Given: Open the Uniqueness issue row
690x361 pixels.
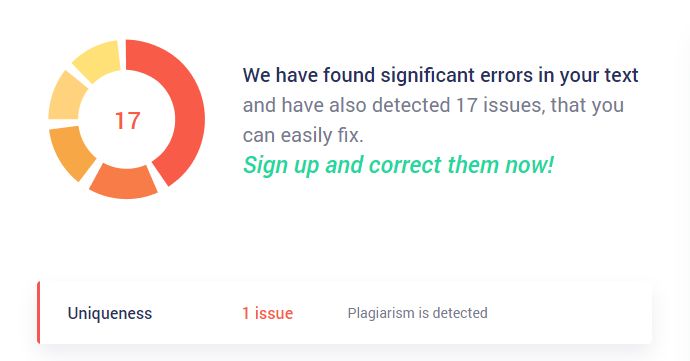Looking at the screenshot, I should click(345, 313).
